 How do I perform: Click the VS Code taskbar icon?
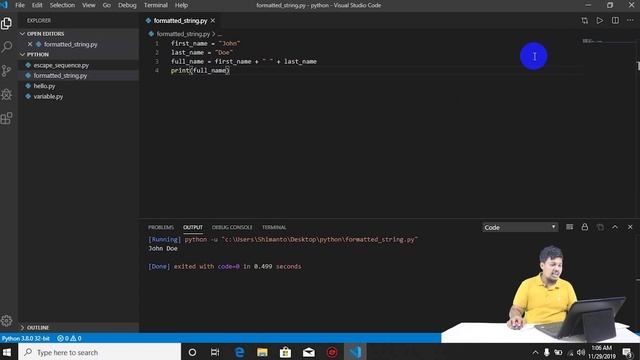point(355,352)
